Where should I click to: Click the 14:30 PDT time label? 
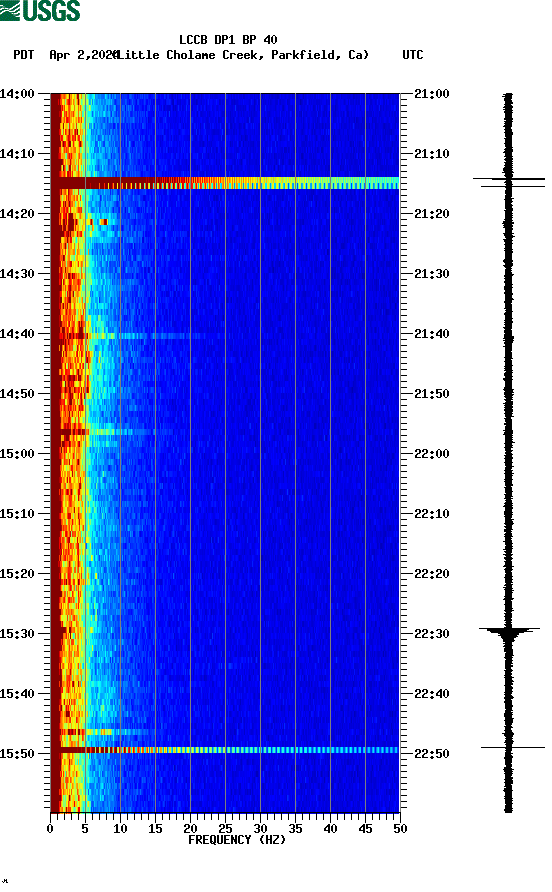coord(17,274)
